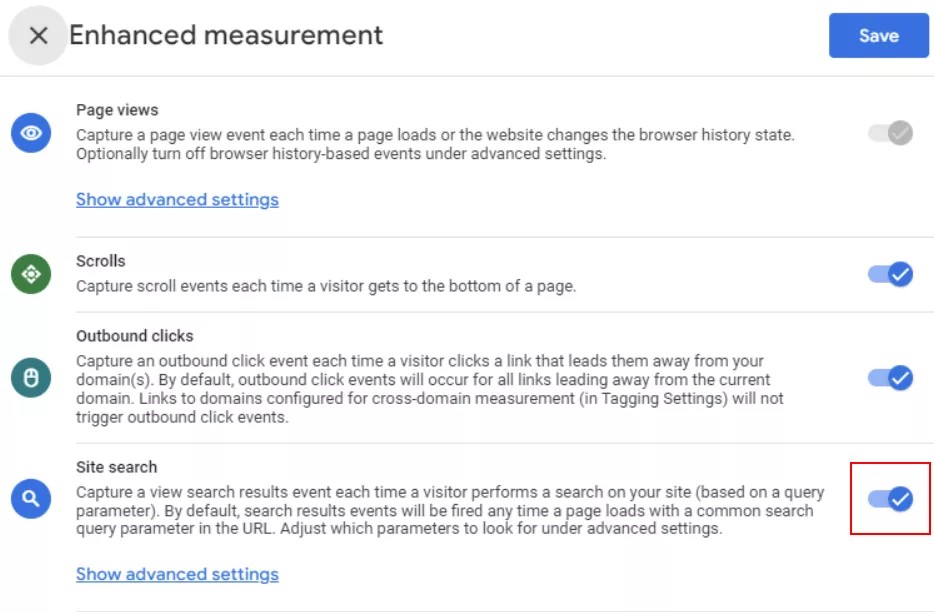Close the Enhanced measurement panel

click(38, 36)
